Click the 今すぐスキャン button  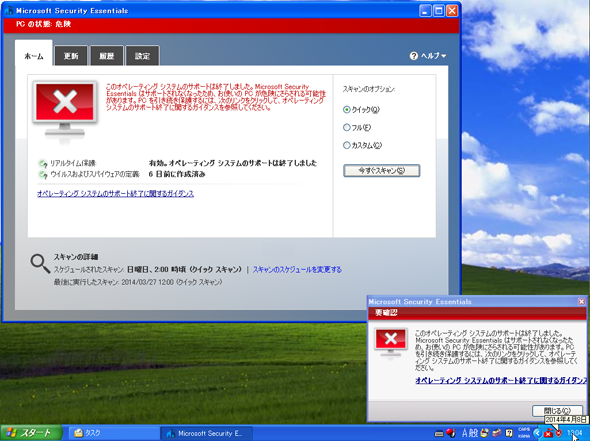coord(382,170)
